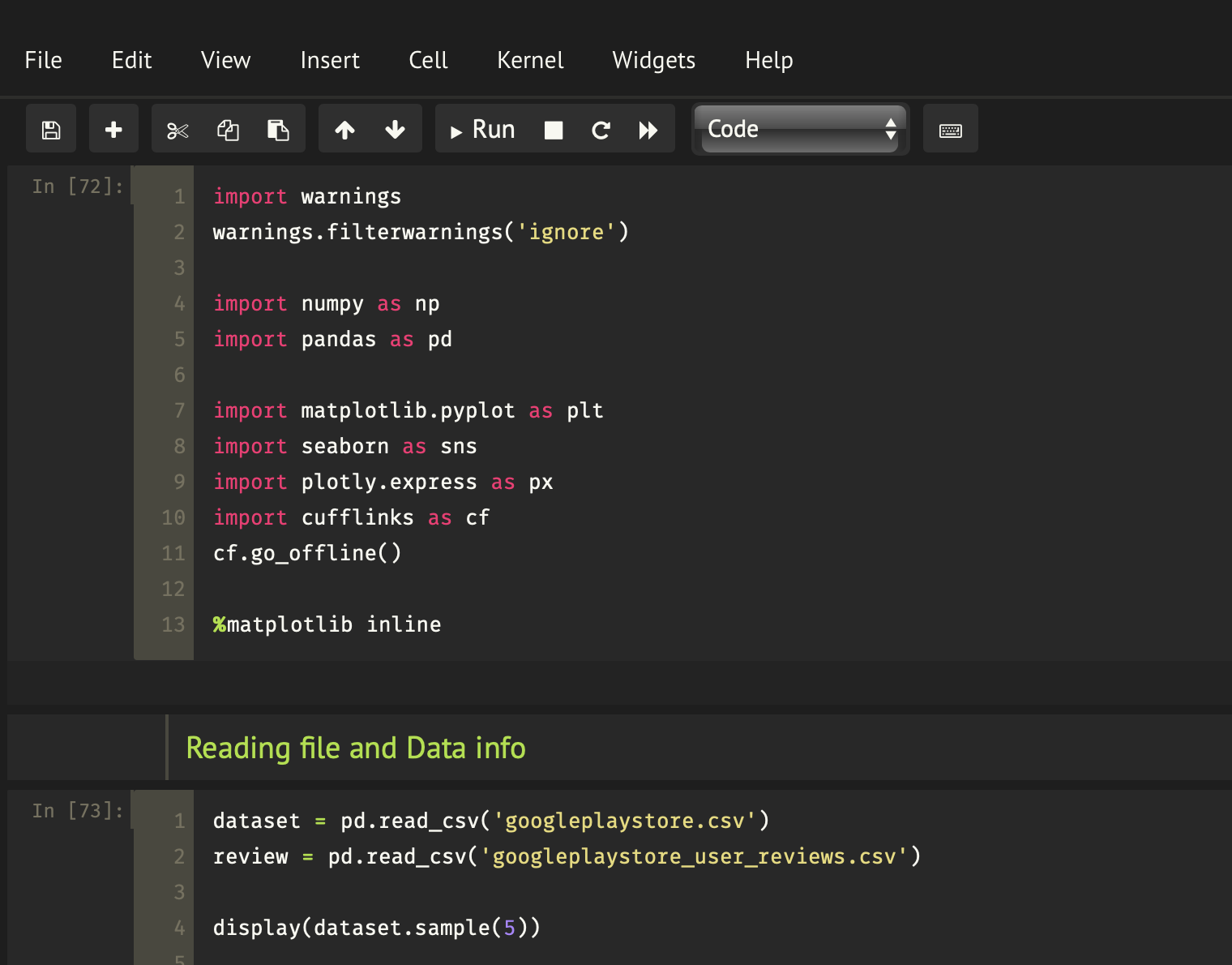Click the pd.read_csv googleplaystore.csv code line
1232x965 pixels.
point(490,821)
